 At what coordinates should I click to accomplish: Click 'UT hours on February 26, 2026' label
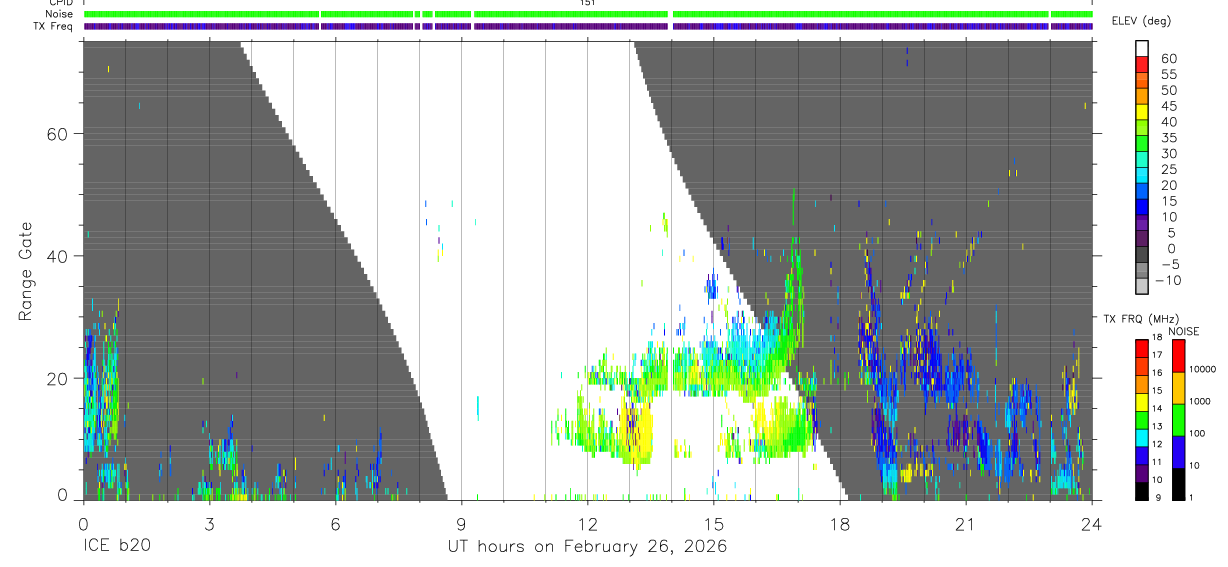587,547
